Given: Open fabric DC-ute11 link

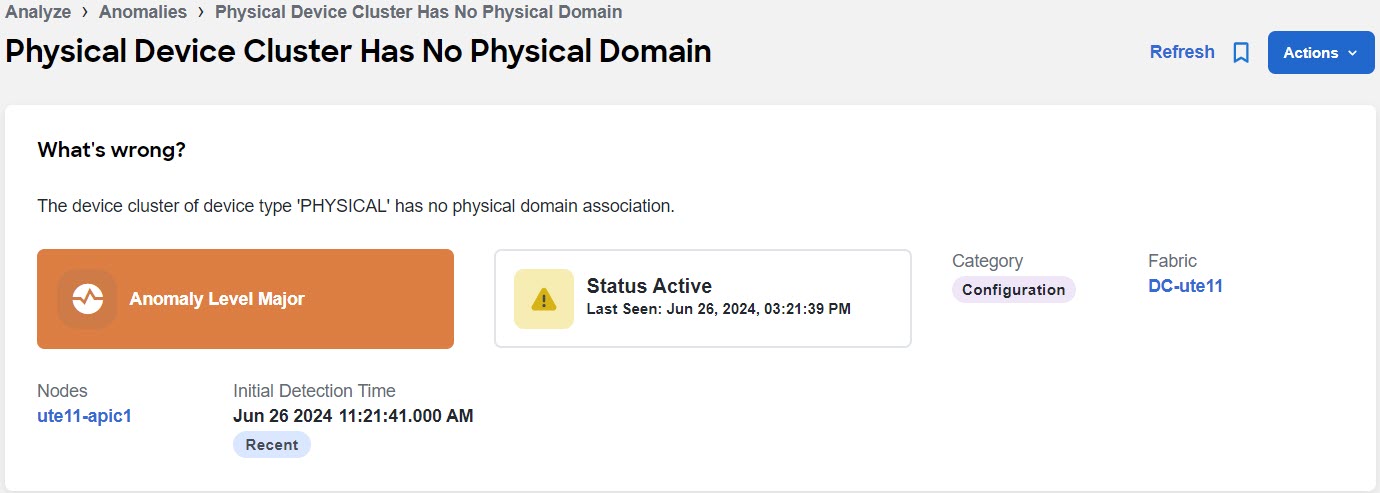Looking at the screenshot, I should point(1186,286).
